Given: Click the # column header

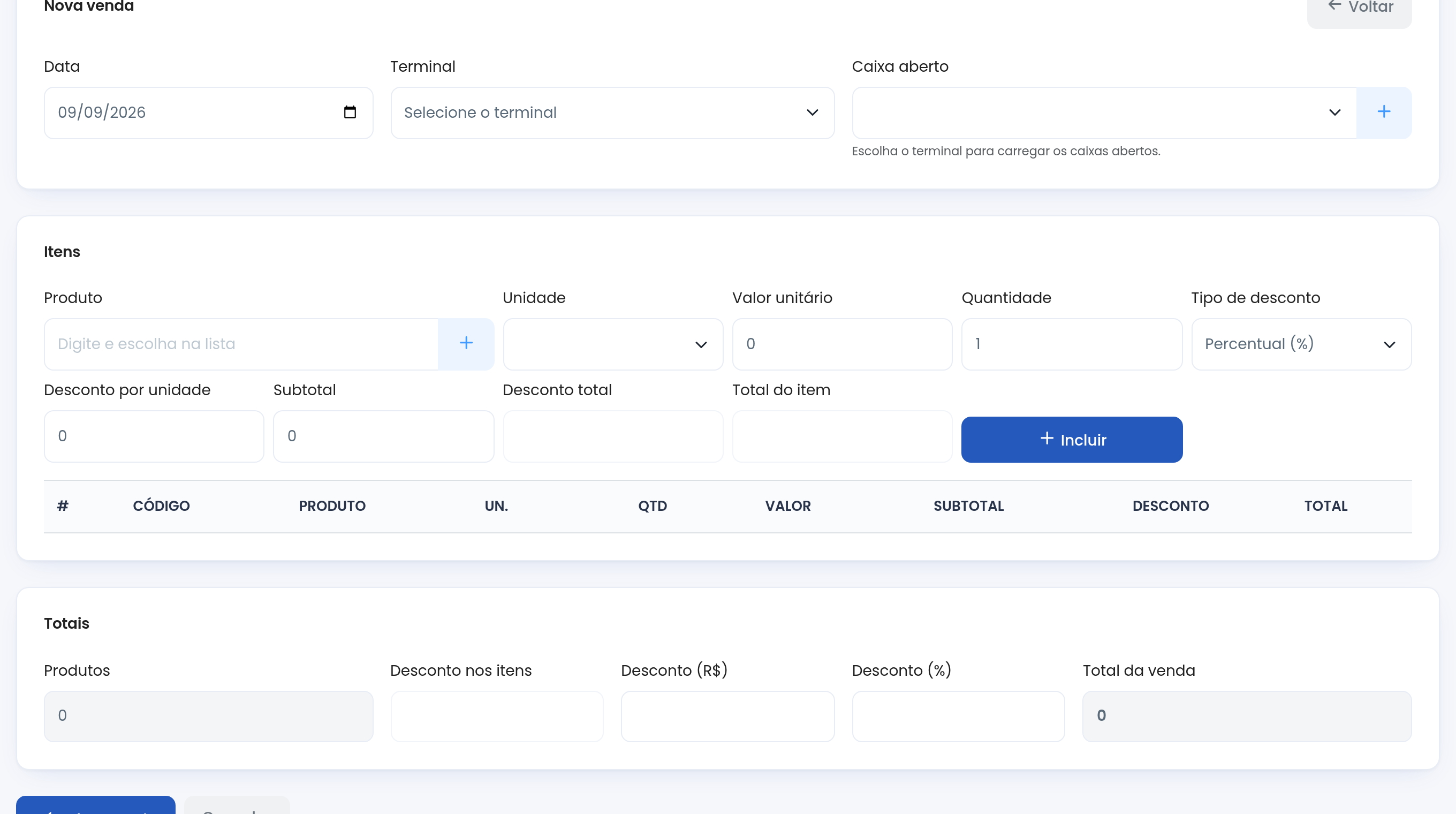Looking at the screenshot, I should coord(63,506).
